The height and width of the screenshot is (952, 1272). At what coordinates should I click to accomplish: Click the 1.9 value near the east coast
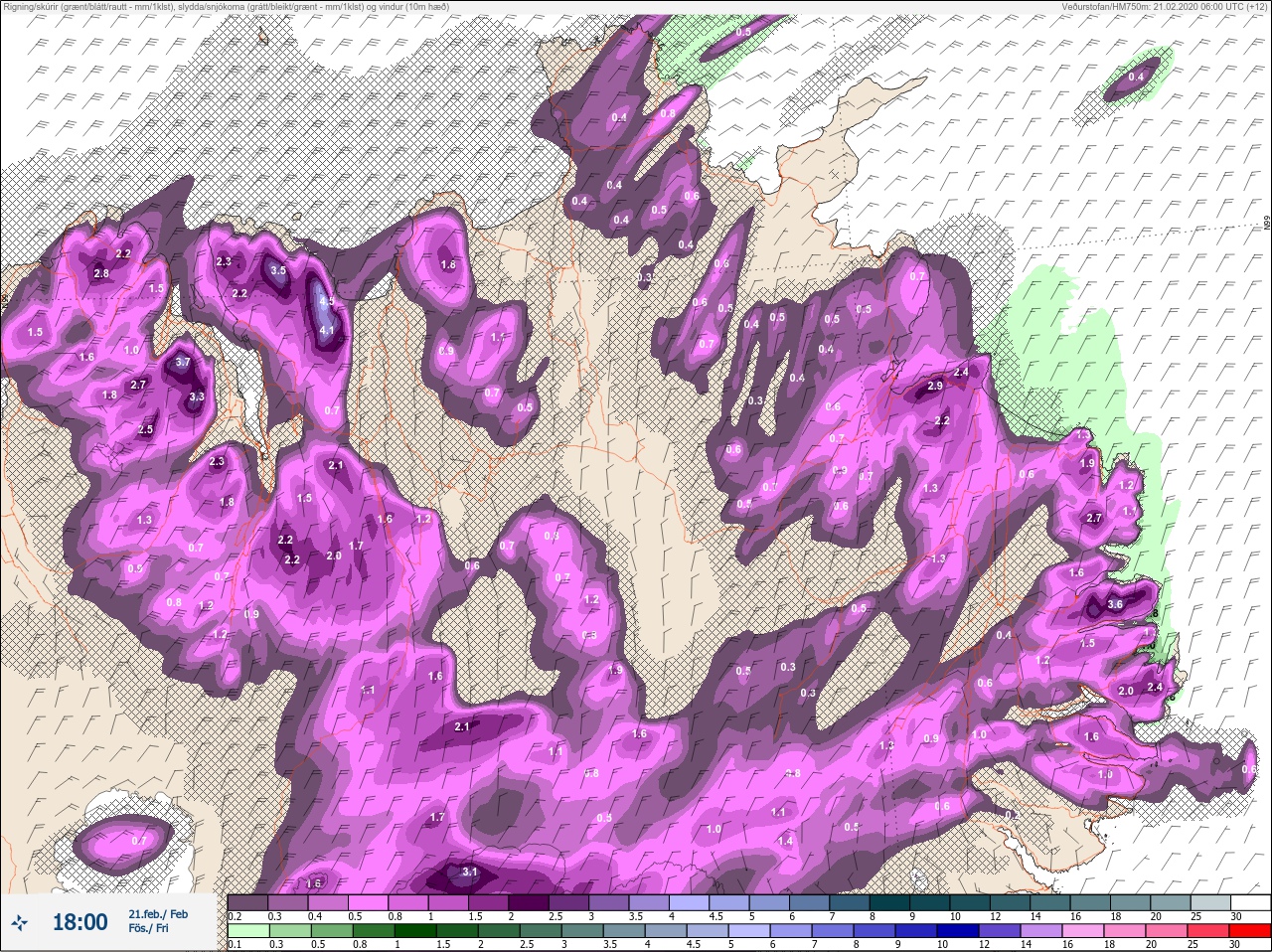click(1087, 463)
